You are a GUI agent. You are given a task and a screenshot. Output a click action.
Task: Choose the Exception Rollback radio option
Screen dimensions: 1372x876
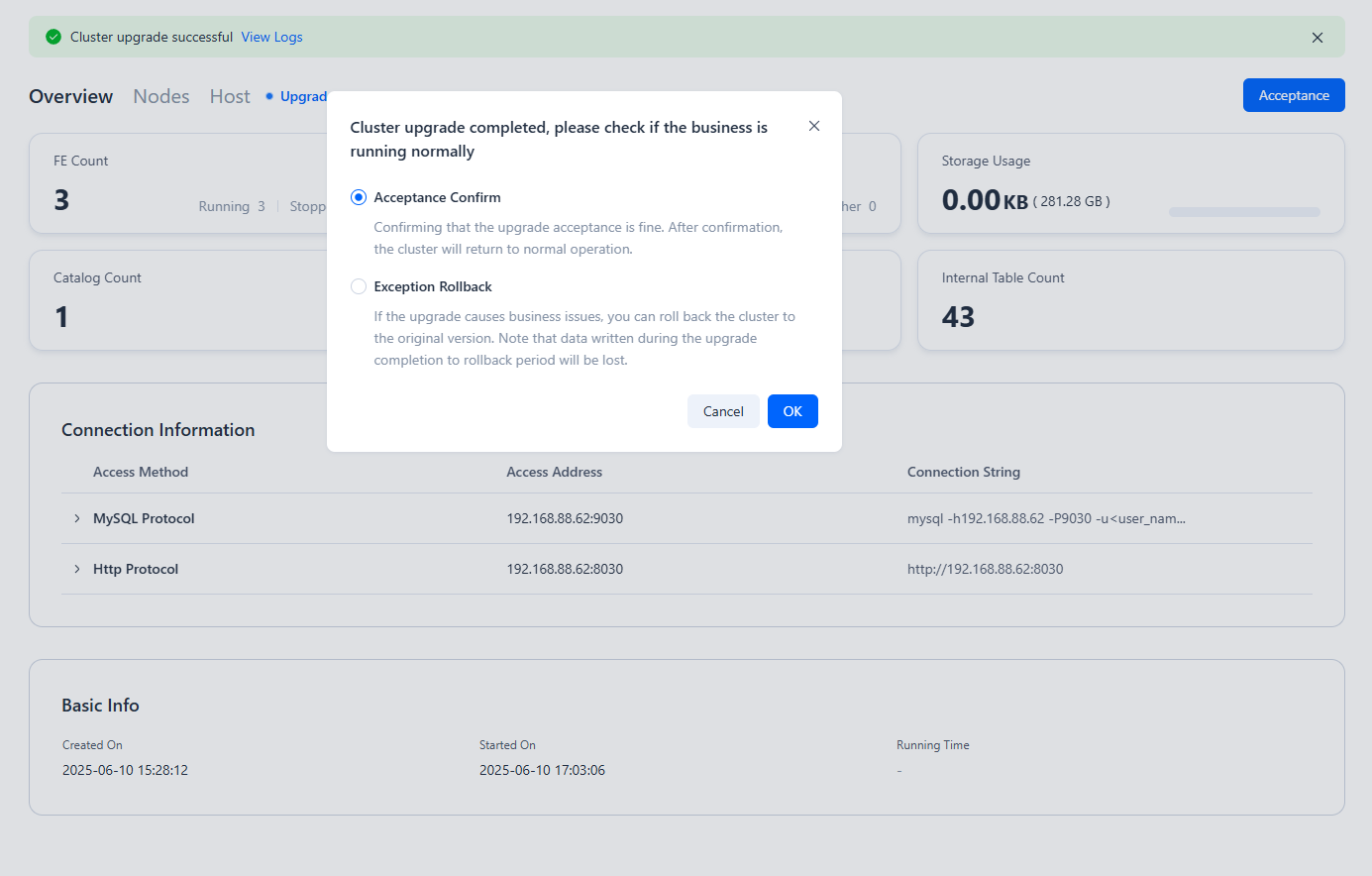tap(359, 286)
